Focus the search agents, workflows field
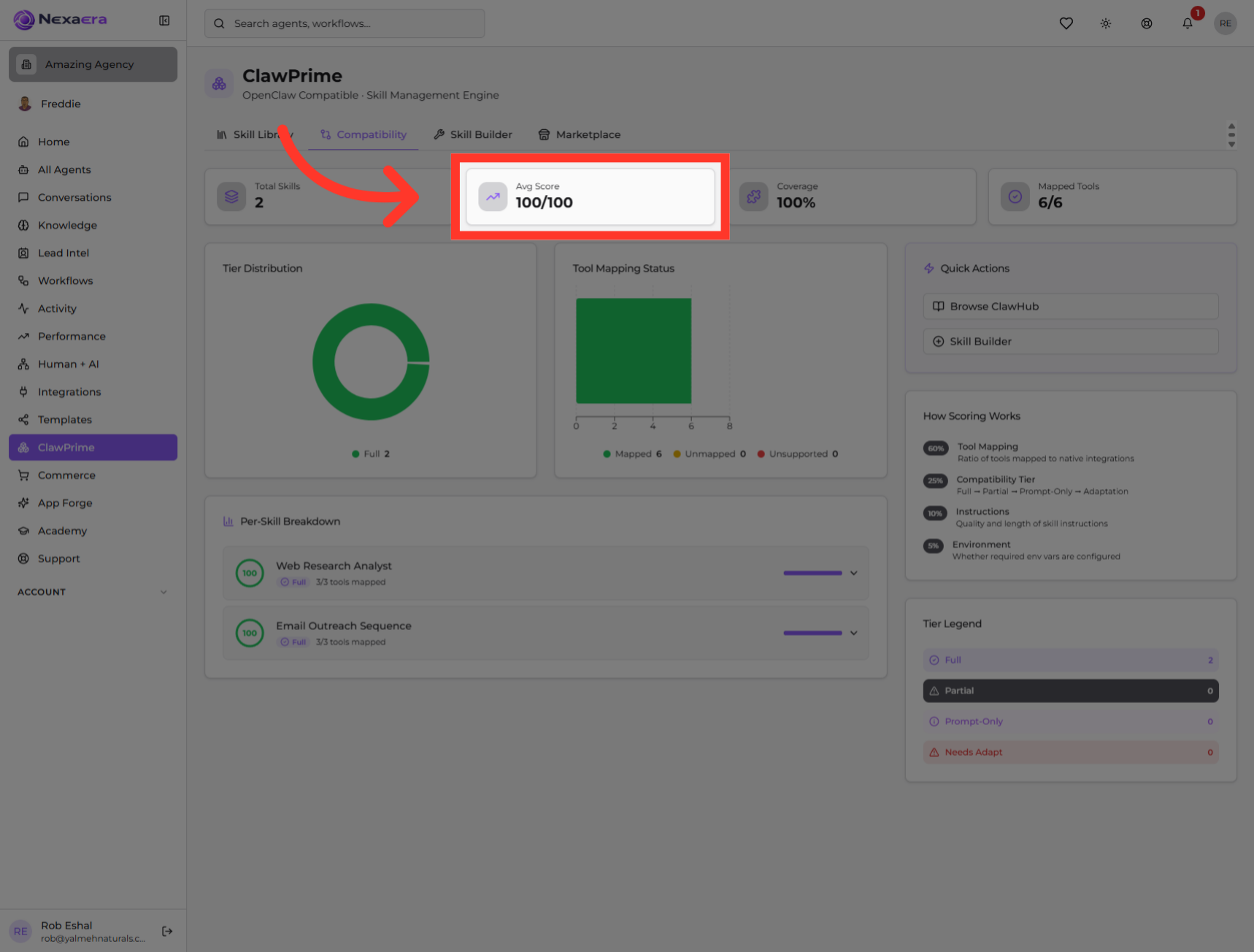1254x952 pixels. (x=345, y=23)
